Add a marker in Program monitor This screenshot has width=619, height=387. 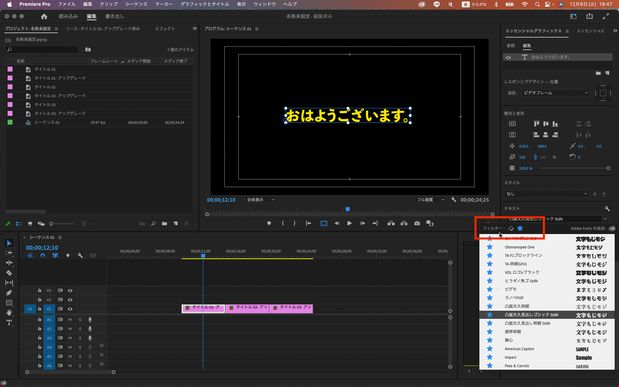tap(269, 223)
